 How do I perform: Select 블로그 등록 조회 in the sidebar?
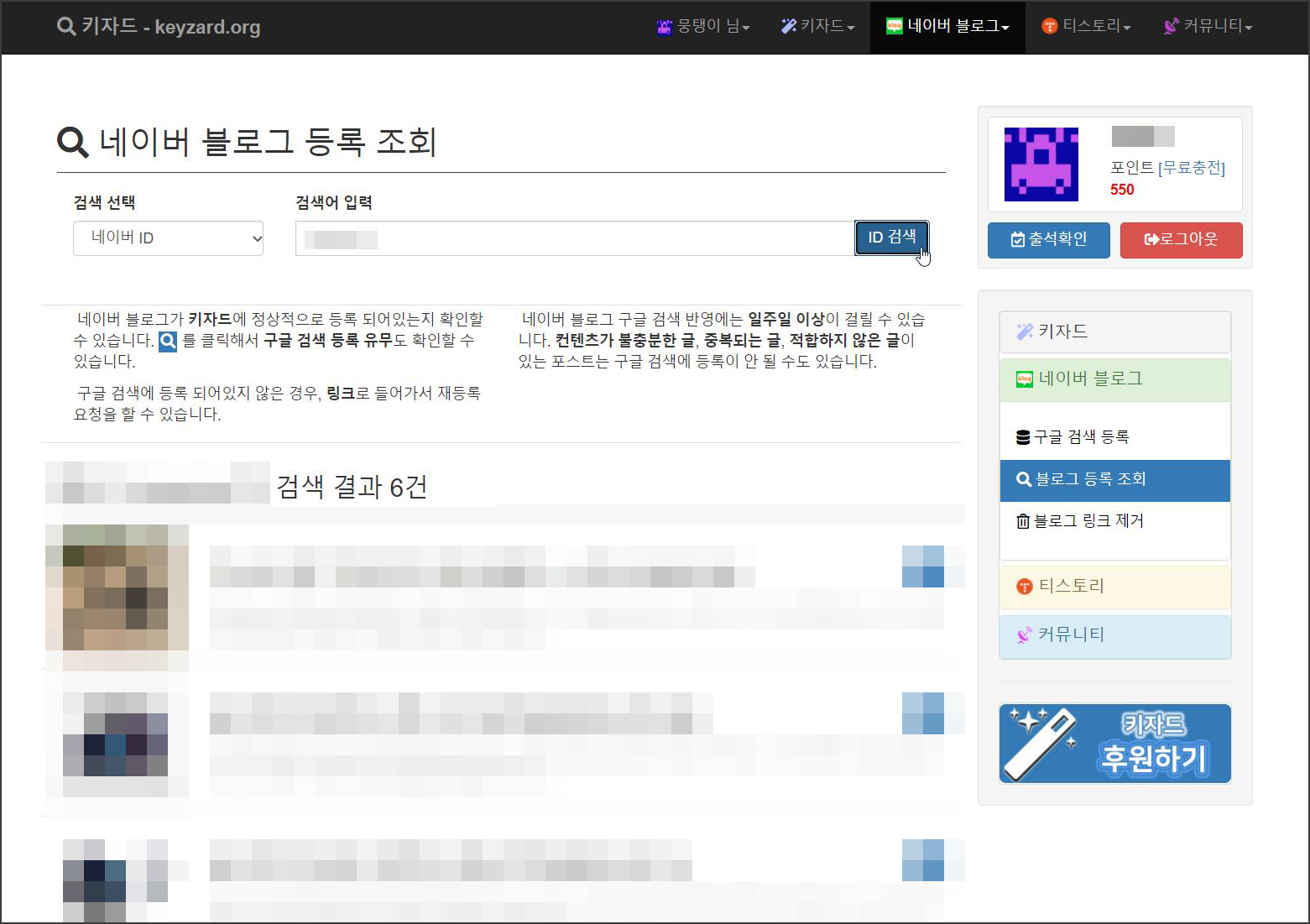click(1115, 480)
